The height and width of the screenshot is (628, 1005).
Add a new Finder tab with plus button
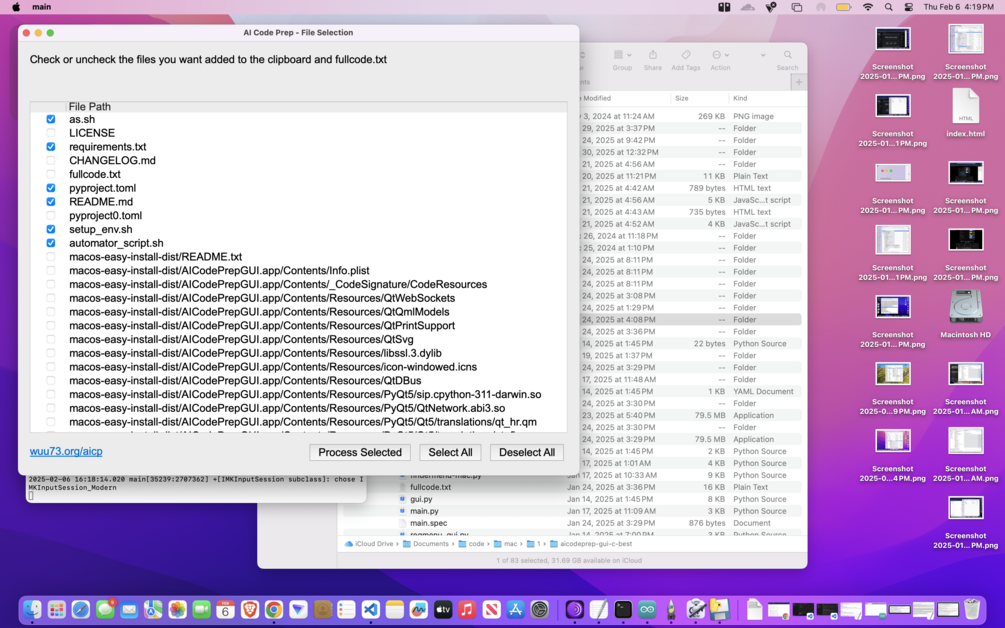(799, 82)
